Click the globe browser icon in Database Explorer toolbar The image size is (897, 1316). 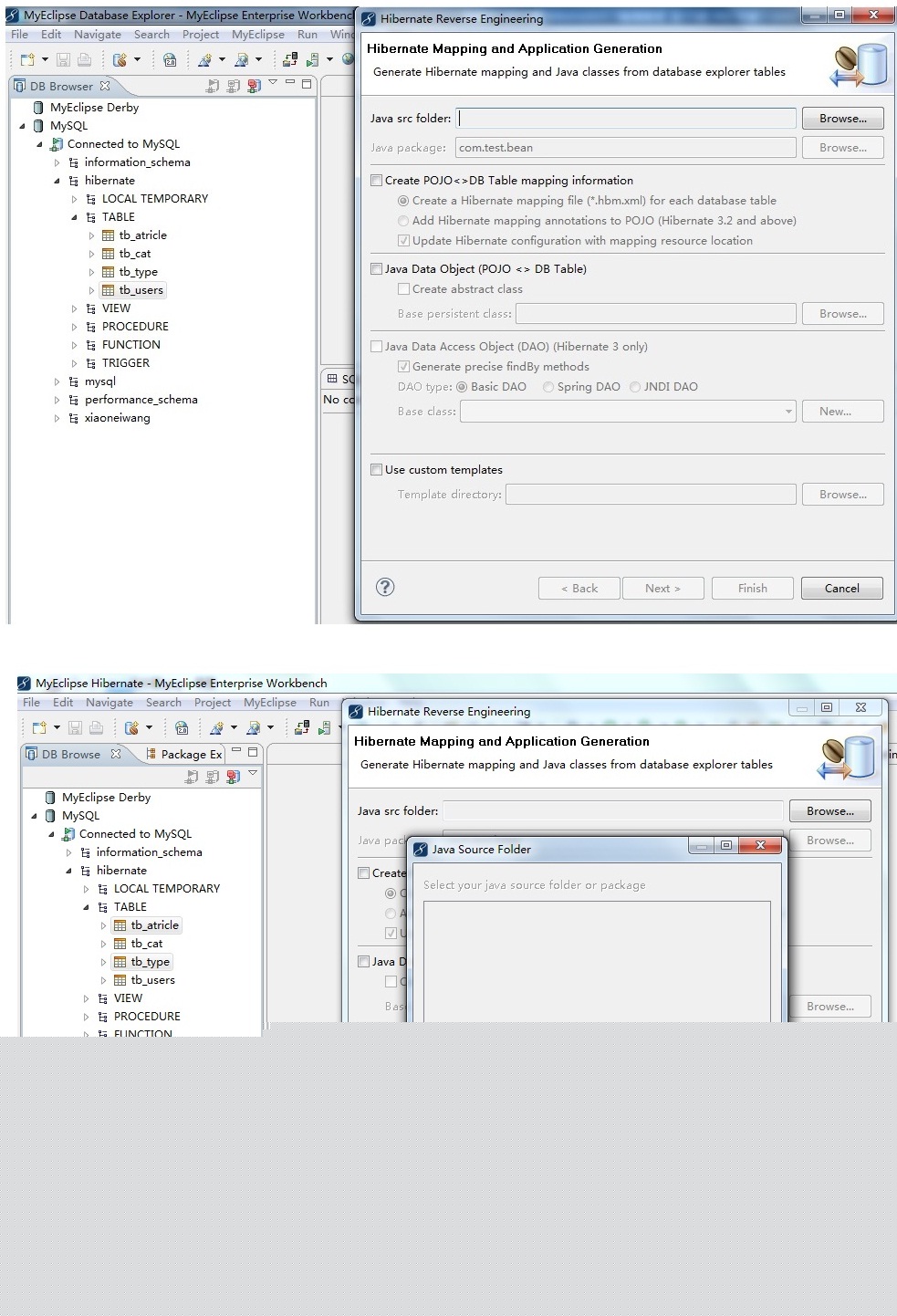pyautogui.click(x=348, y=59)
